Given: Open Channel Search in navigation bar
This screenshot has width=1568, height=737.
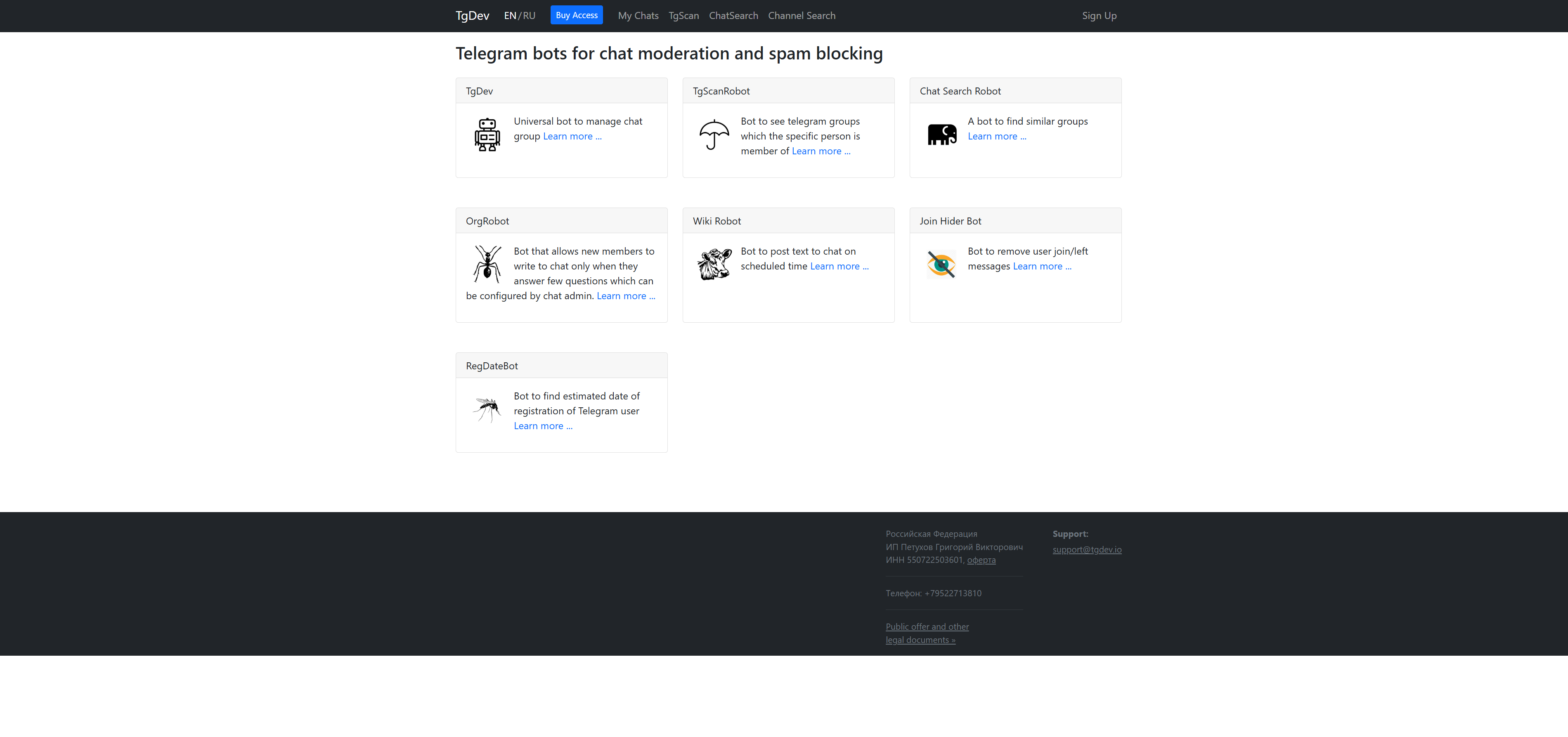Looking at the screenshot, I should click(x=801, y=16).
